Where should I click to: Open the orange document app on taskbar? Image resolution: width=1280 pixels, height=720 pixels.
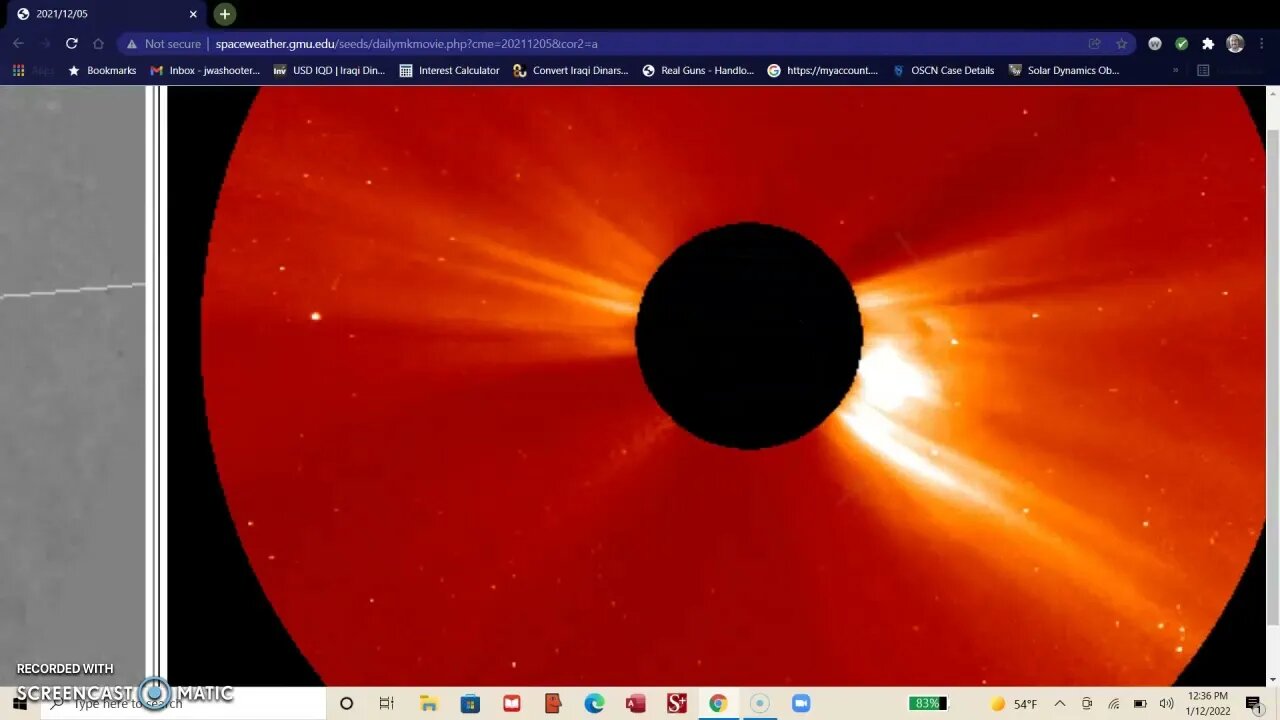553,704
